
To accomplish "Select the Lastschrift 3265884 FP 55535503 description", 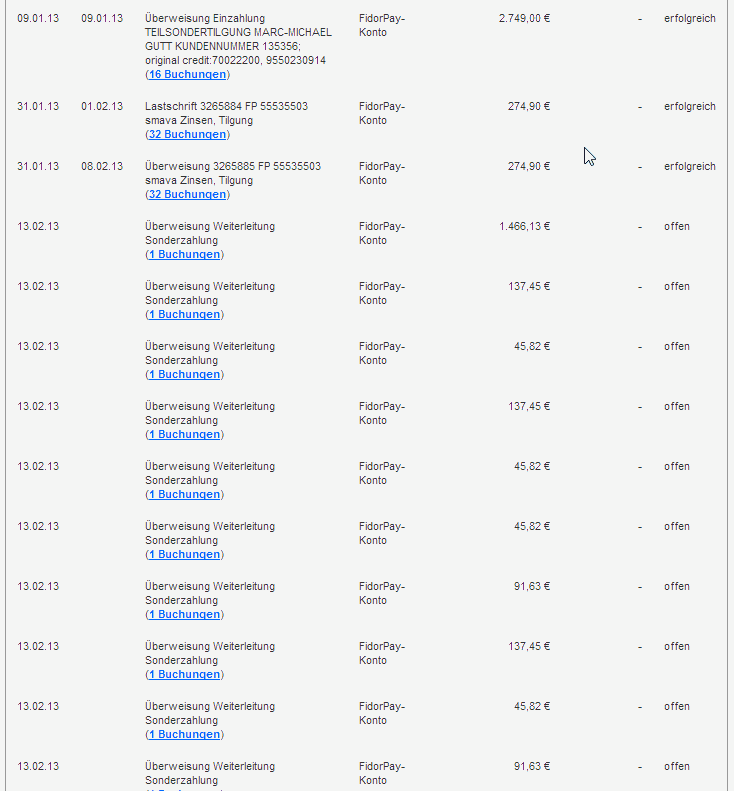I will click(227, 106).
